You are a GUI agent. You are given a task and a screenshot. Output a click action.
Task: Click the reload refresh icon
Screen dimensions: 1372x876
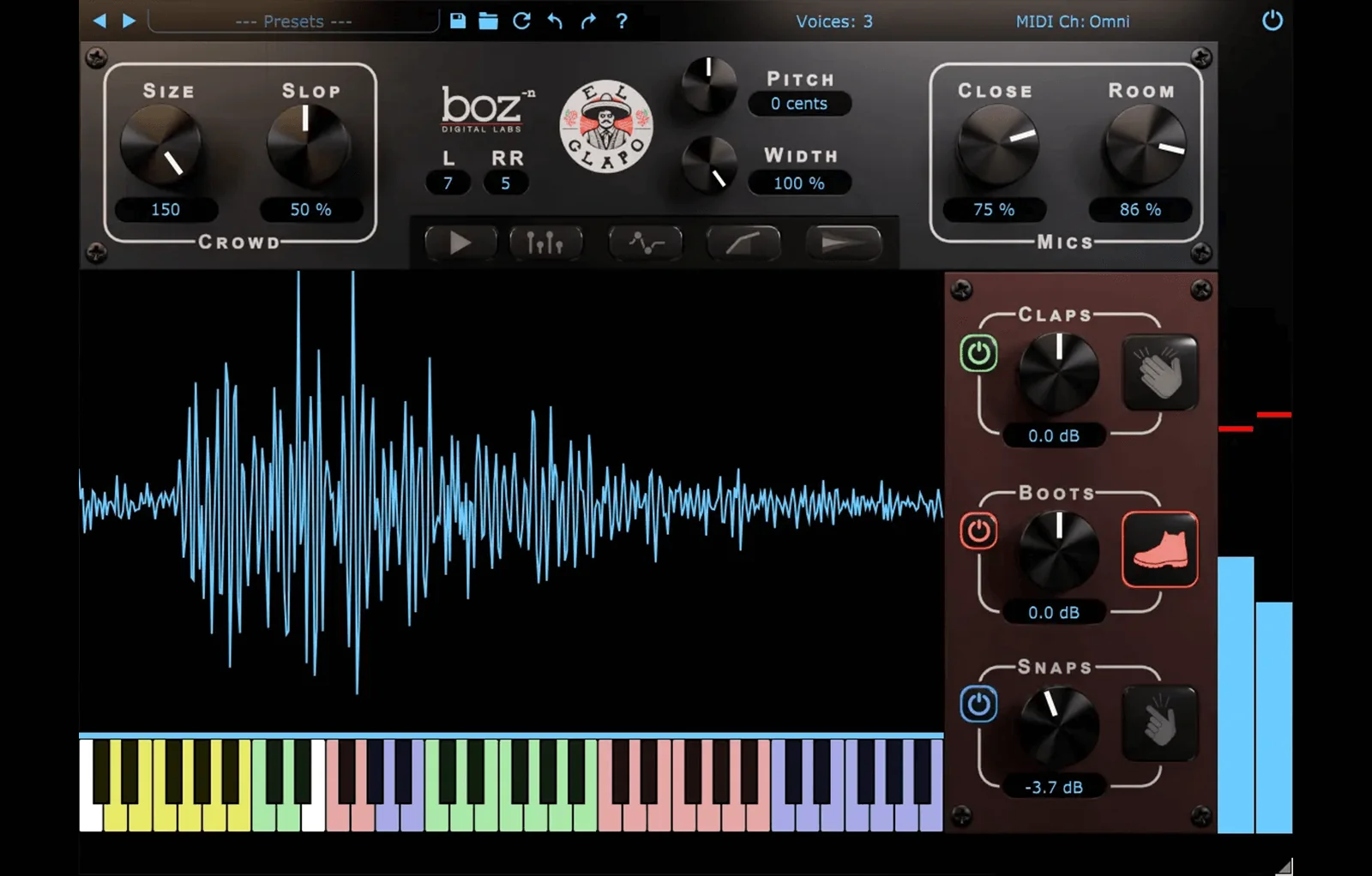point(521,21)
